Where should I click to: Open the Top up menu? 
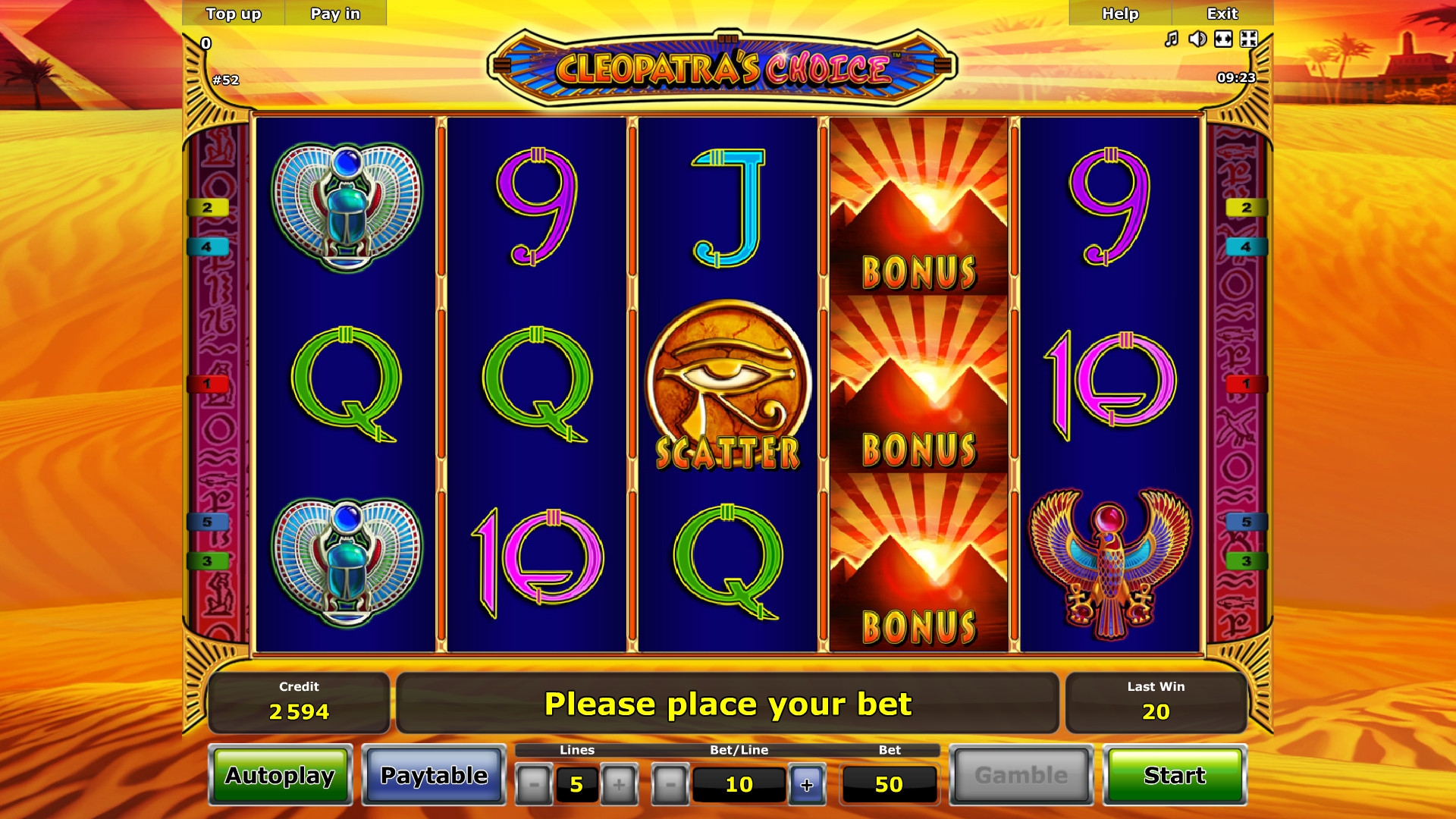234,13
